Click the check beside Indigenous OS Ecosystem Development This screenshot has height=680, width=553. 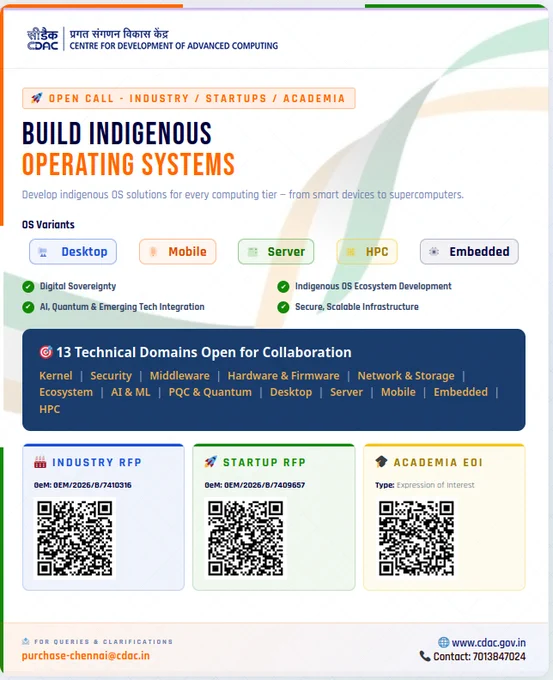pyautogui.click(x=283, y=287)
